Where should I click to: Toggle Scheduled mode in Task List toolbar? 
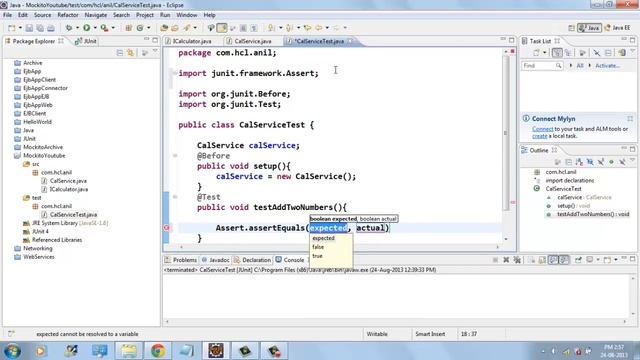(567, 53)
